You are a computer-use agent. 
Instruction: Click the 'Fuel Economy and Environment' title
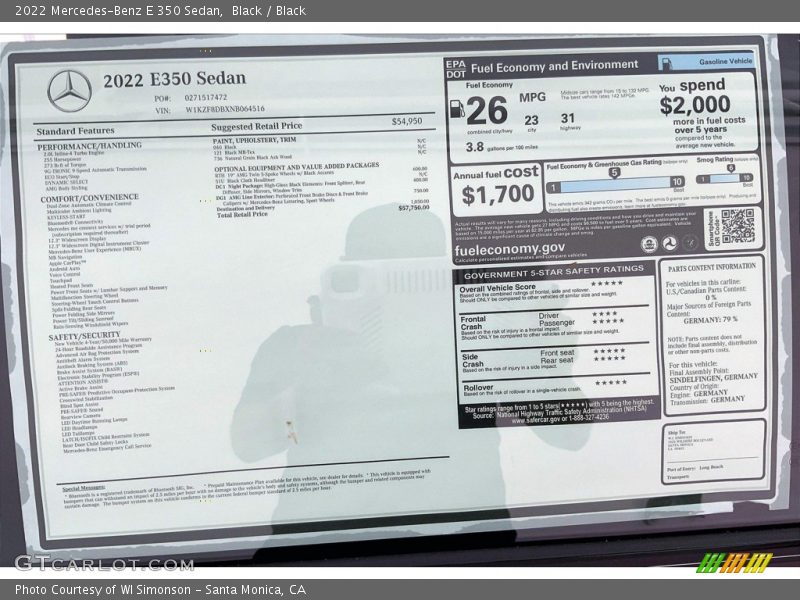554,66
